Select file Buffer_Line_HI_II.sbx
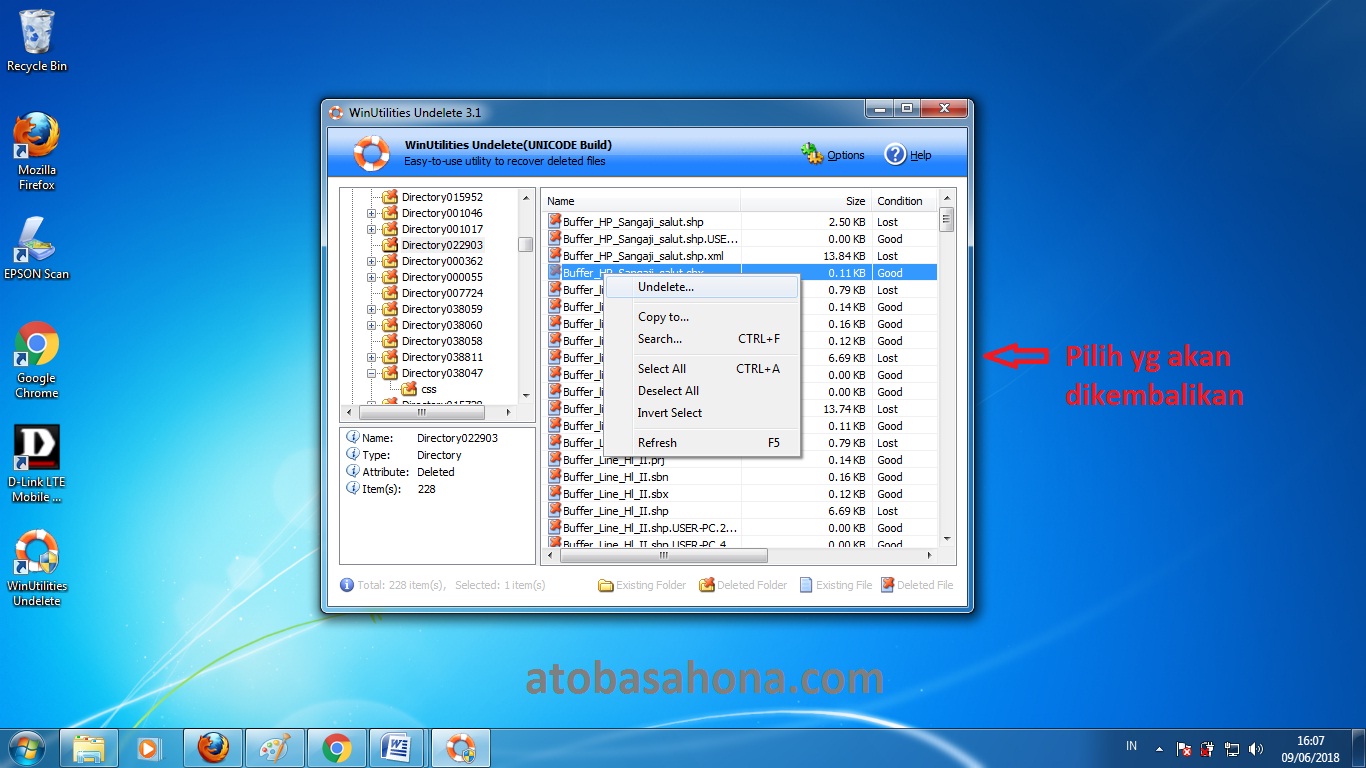The image size is (1366, 768). coord(615,494)
